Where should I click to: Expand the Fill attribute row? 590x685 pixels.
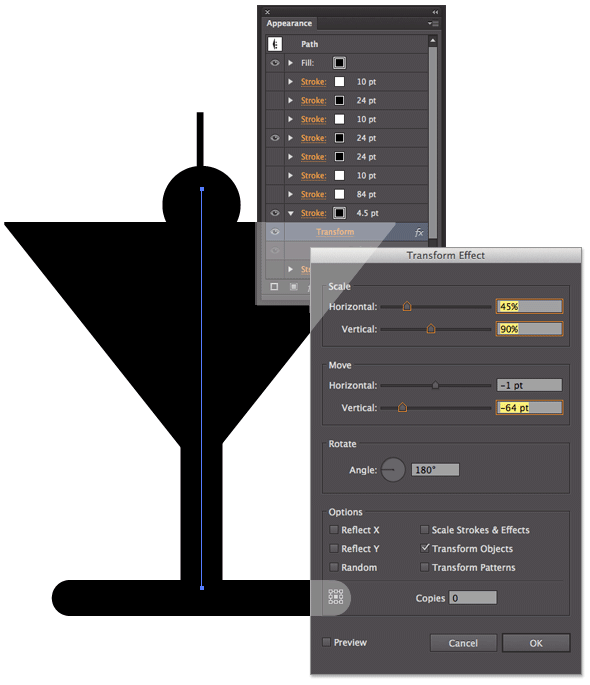coord(290,63)
